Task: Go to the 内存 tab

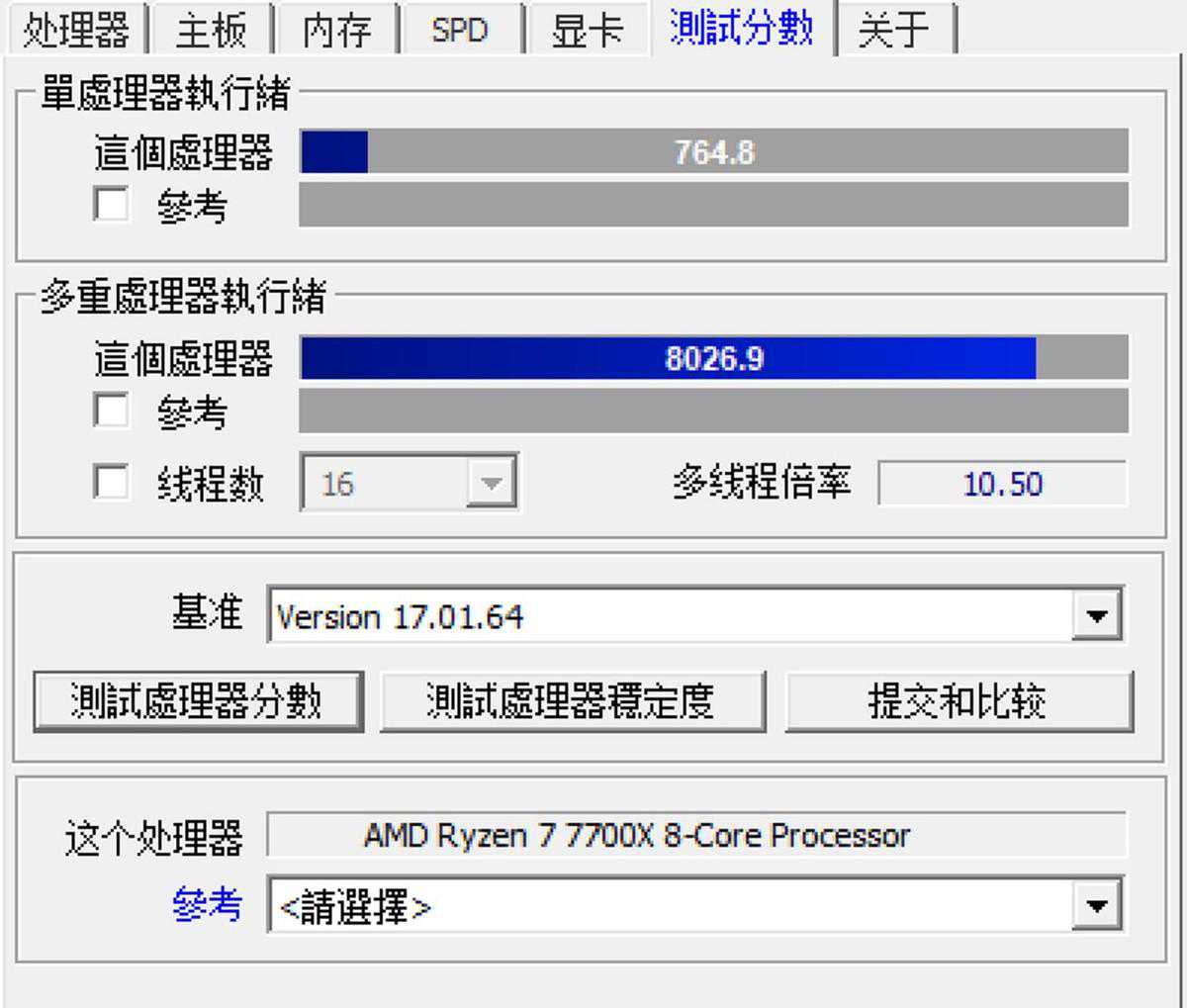Action: point(336,29)
